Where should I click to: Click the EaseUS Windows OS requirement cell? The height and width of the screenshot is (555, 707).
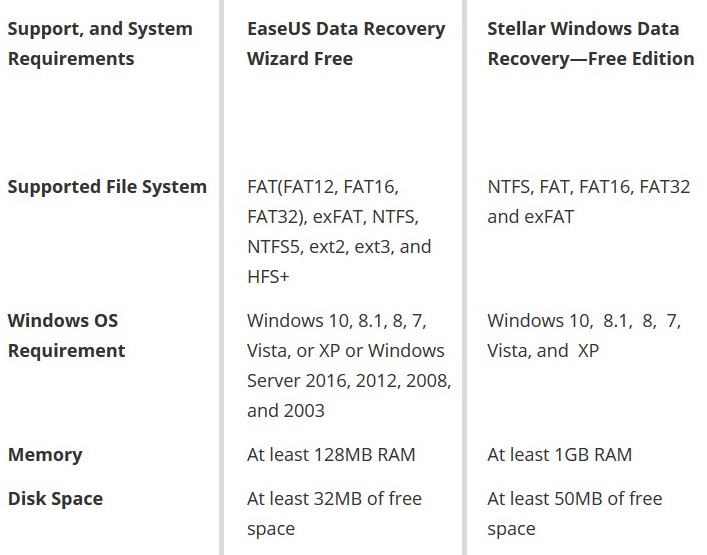tap(348, 365)
